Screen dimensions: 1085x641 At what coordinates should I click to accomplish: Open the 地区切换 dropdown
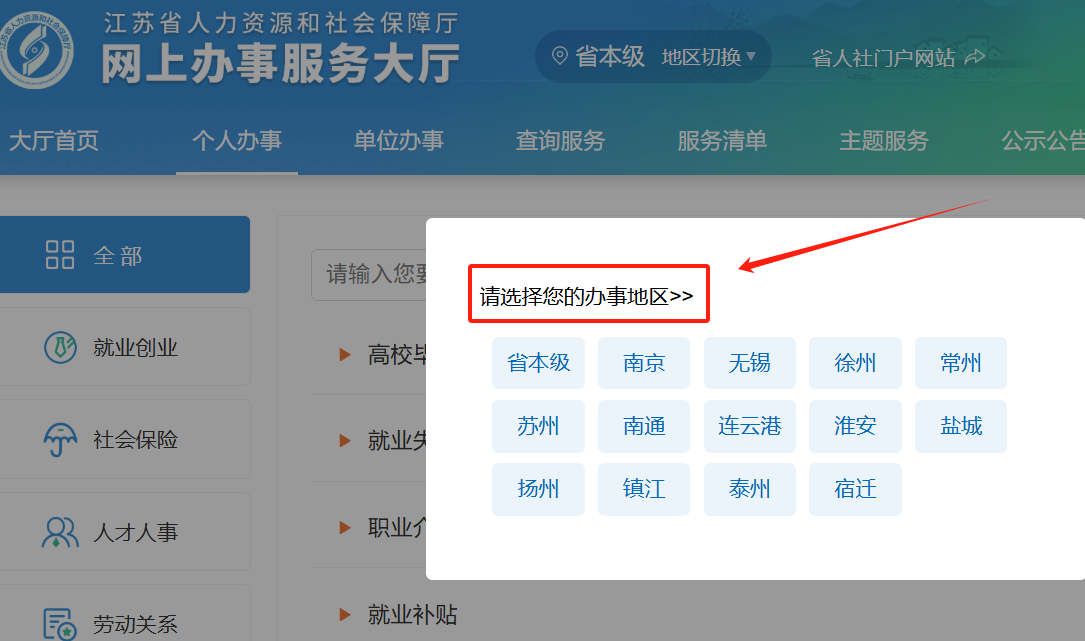(x=708, y=57)
